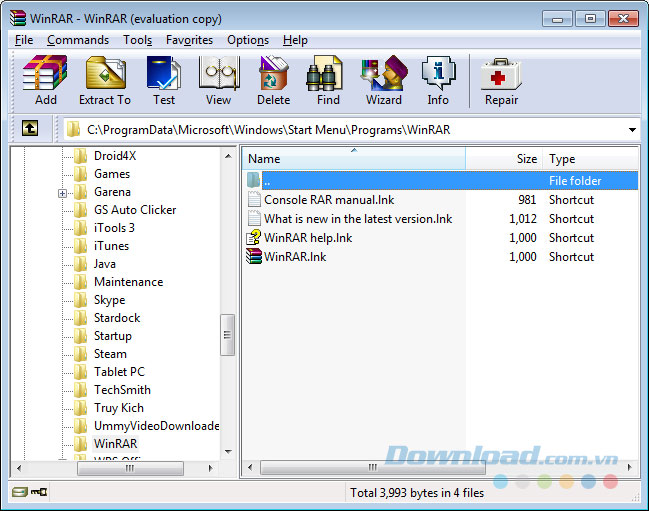Click the drive icon in status bar

19,492
